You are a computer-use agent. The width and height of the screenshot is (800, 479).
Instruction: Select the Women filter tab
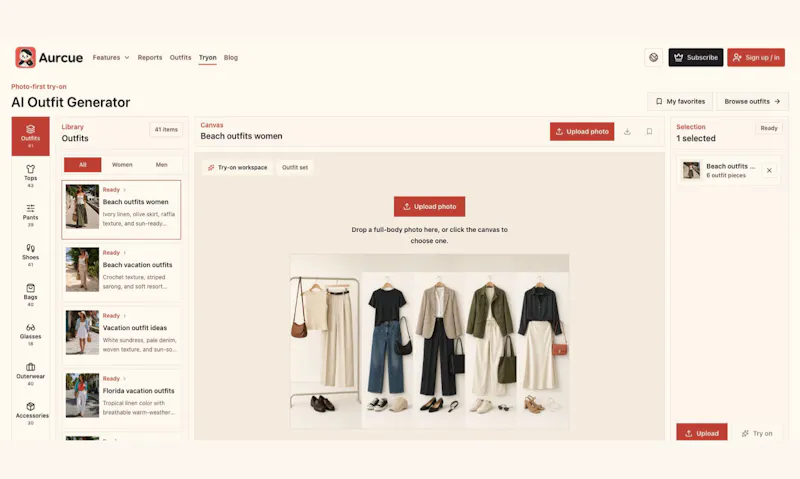[122, 165]
